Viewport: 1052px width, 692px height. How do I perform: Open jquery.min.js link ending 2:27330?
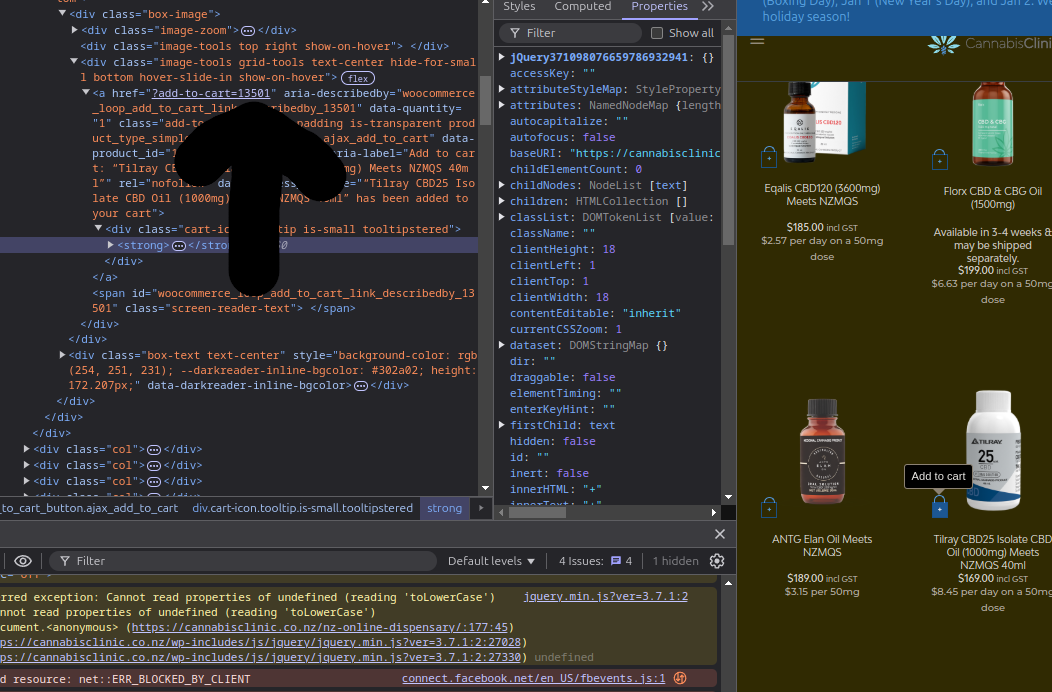[x=260, y=658]
